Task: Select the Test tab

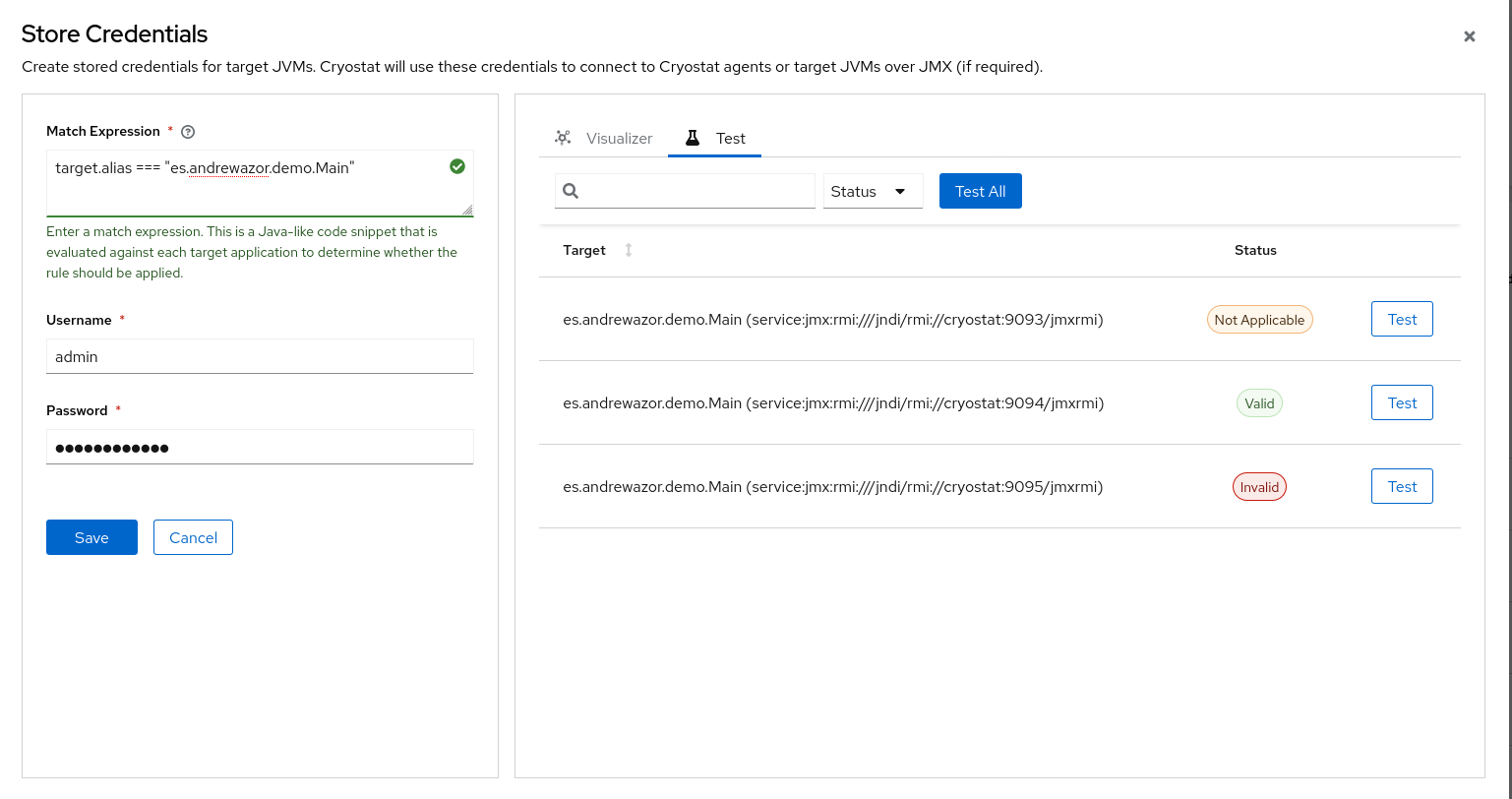Action: 729,138
